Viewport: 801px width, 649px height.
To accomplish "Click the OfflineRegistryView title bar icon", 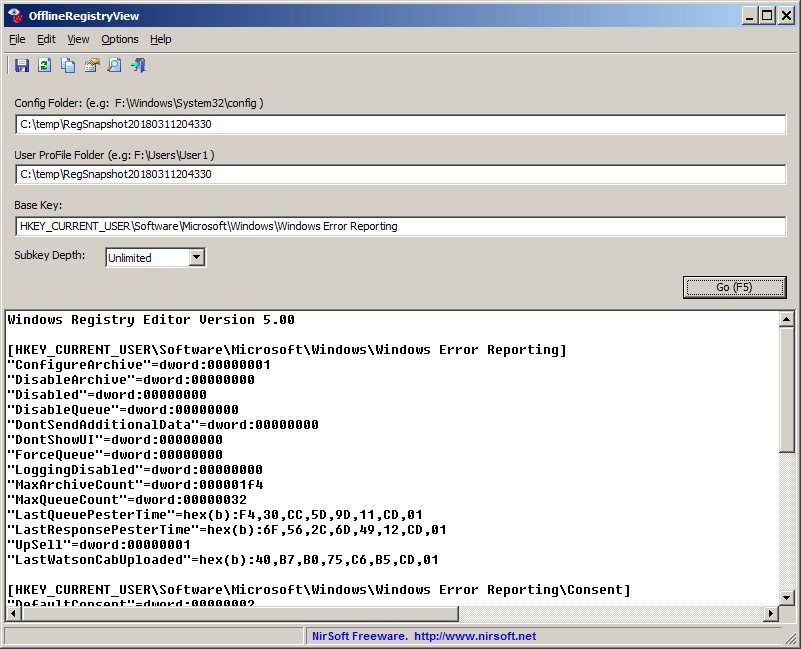I will [x=16, y=16].
